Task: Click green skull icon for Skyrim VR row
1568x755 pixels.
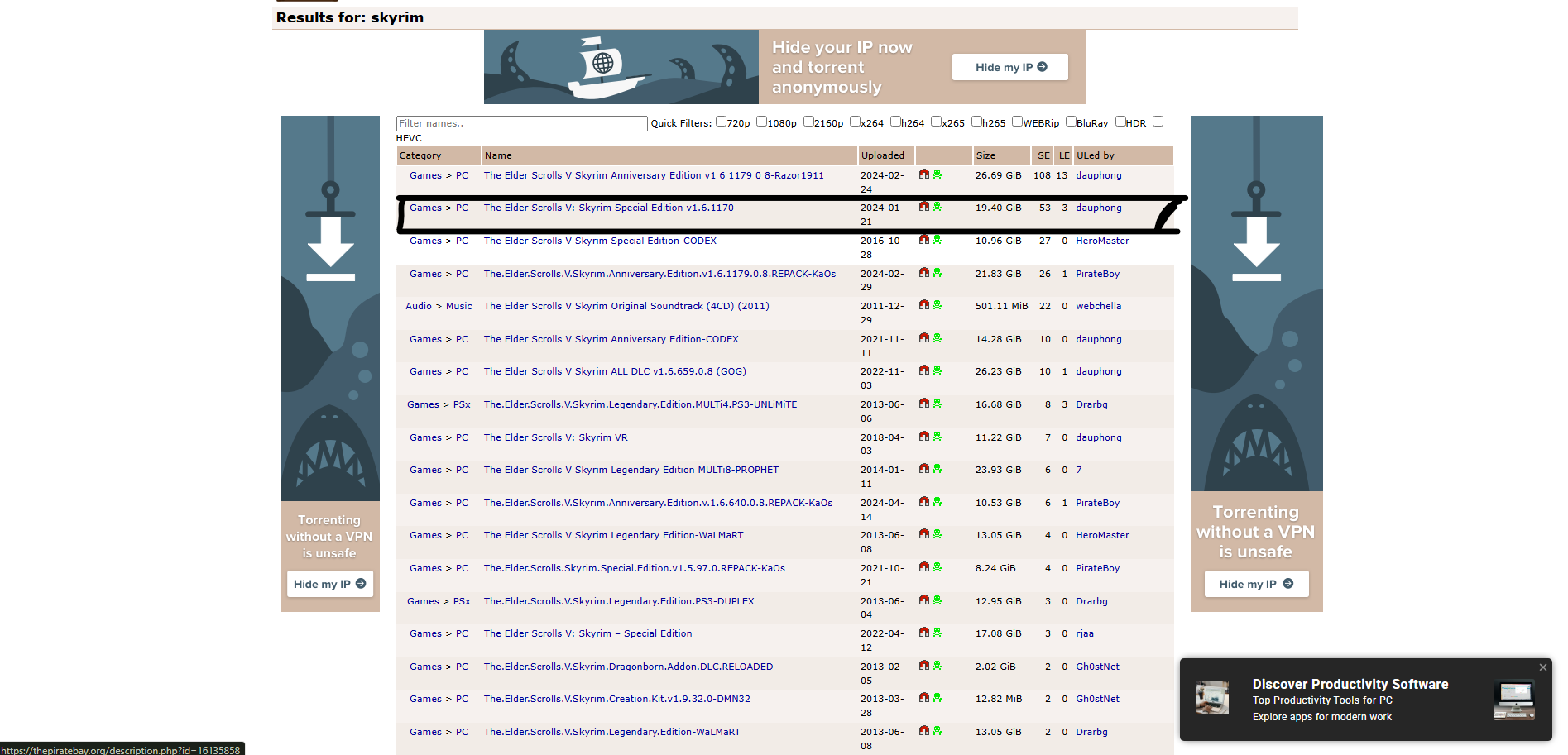Action: pyautogui.click(x=937, y=437)
